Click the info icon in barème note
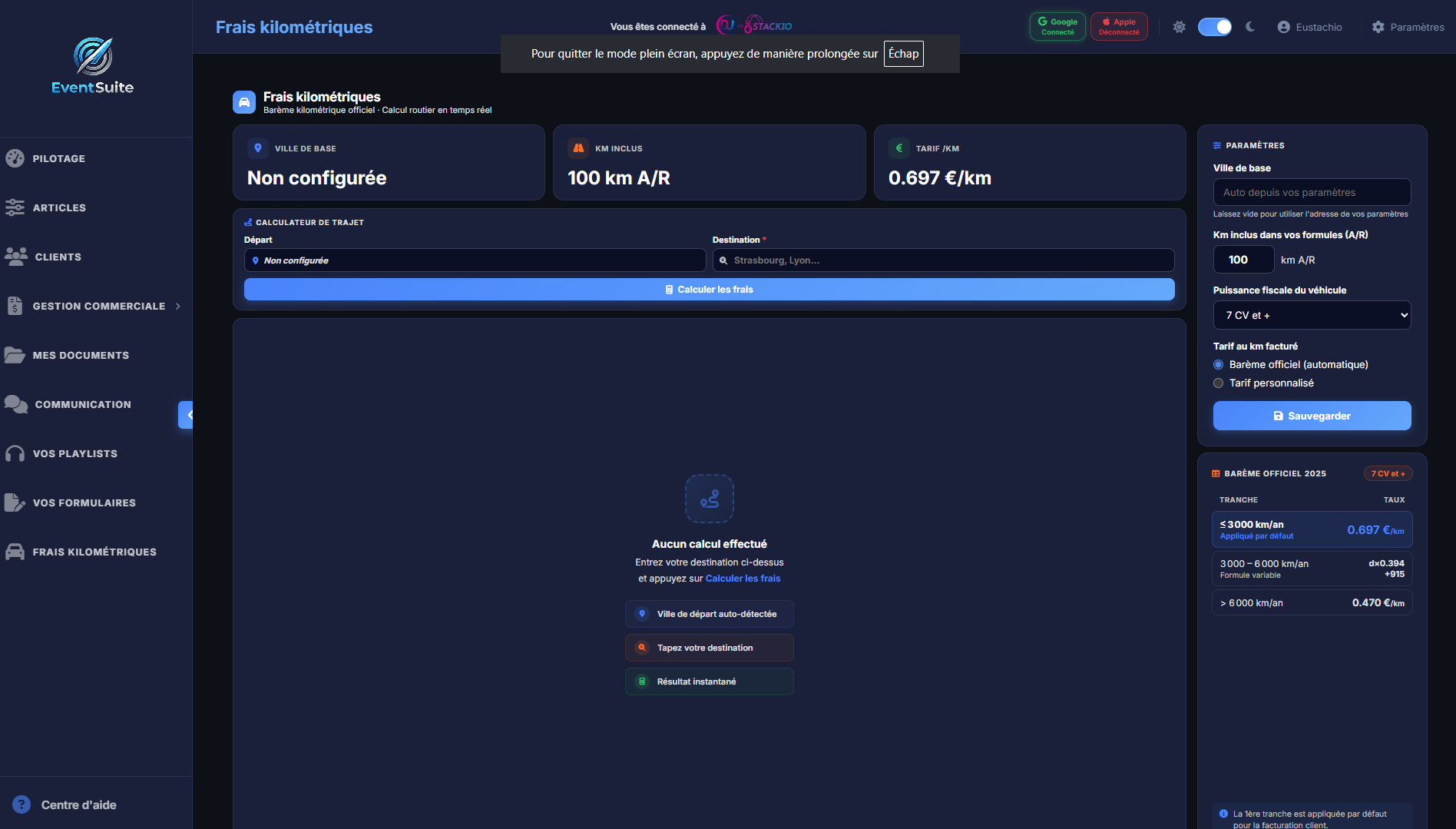Image resolution: width=1456 pixels, height=829 pixels. 1223,814
